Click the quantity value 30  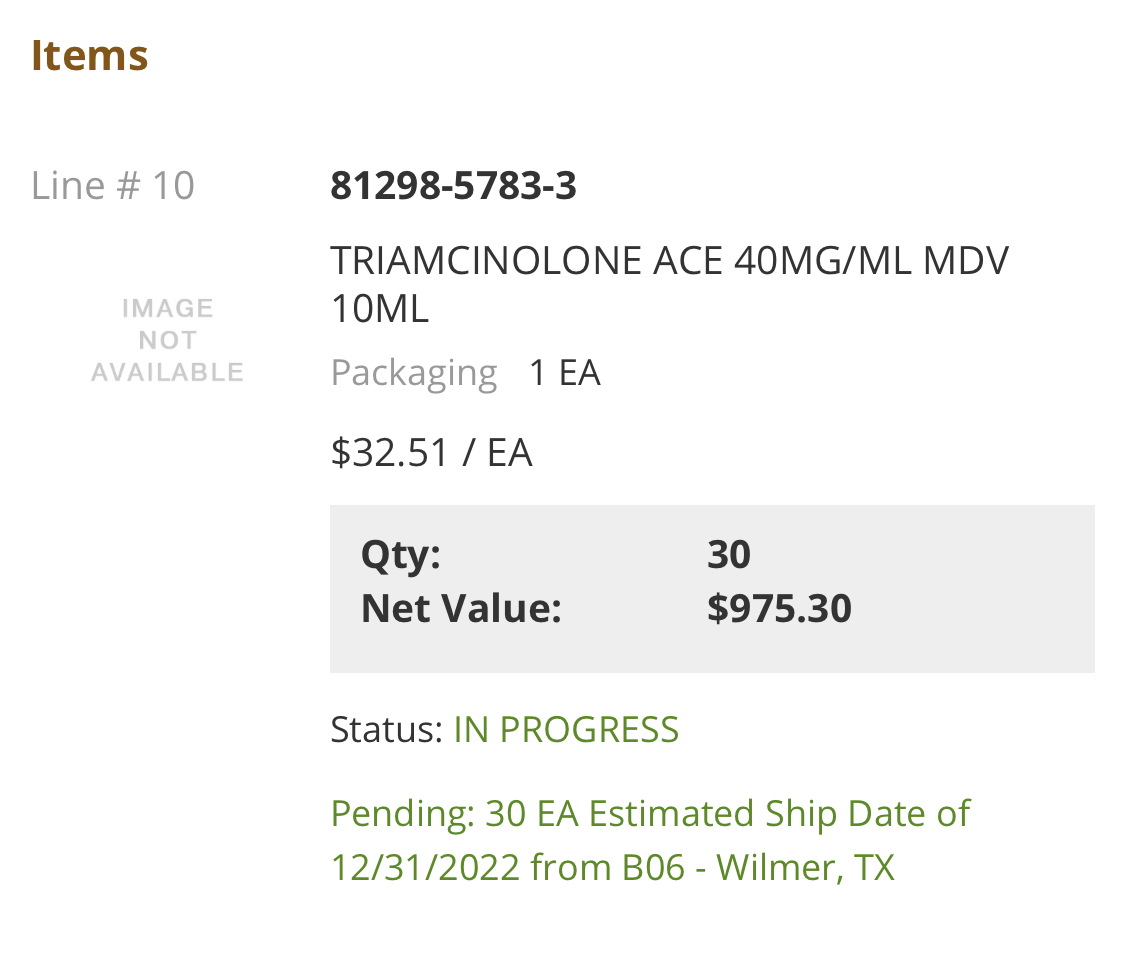(729, 554)
